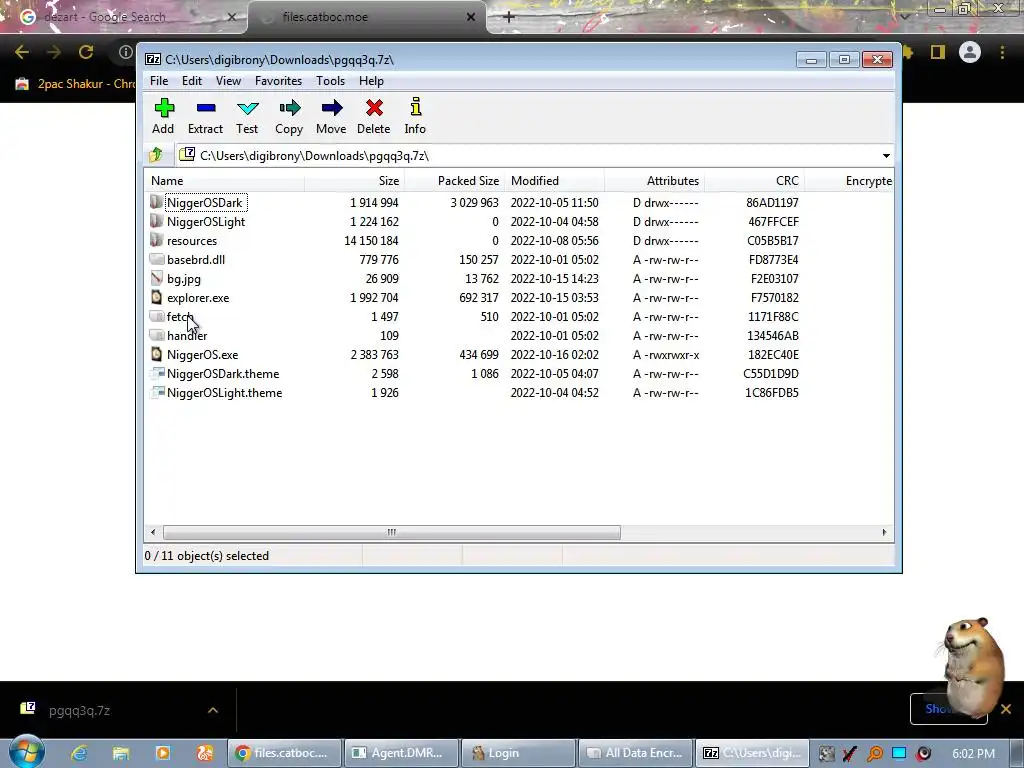Switch to files.catboc.moe tab
Screen dimensions: 1024x768
(x=366, y=17)
